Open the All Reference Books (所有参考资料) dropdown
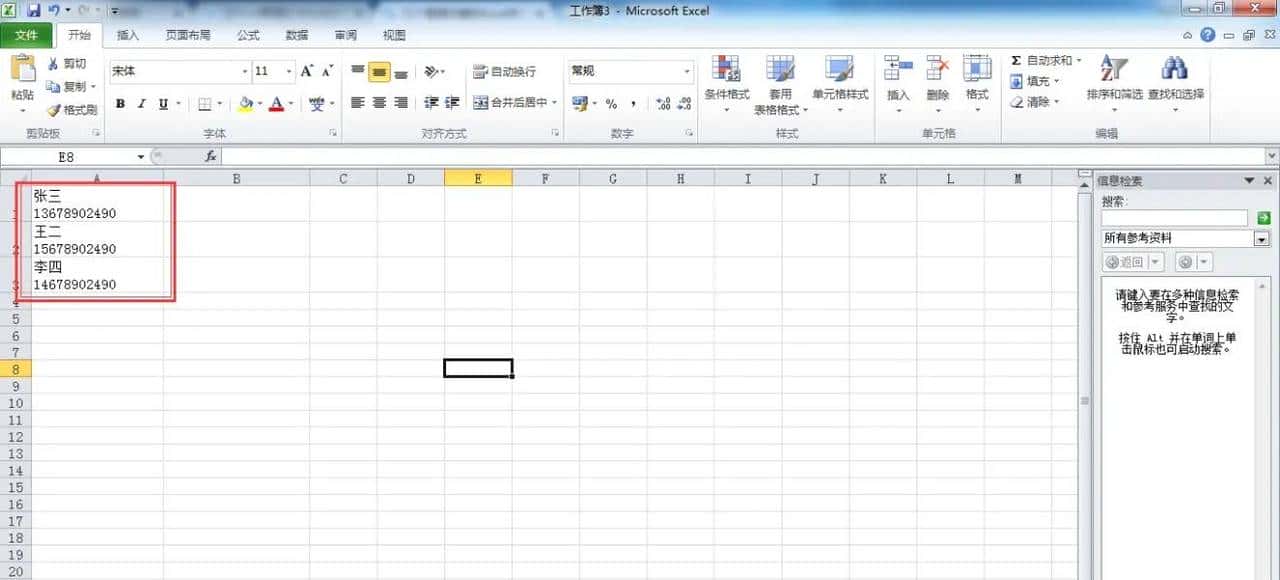 (x=1262, y=239)
